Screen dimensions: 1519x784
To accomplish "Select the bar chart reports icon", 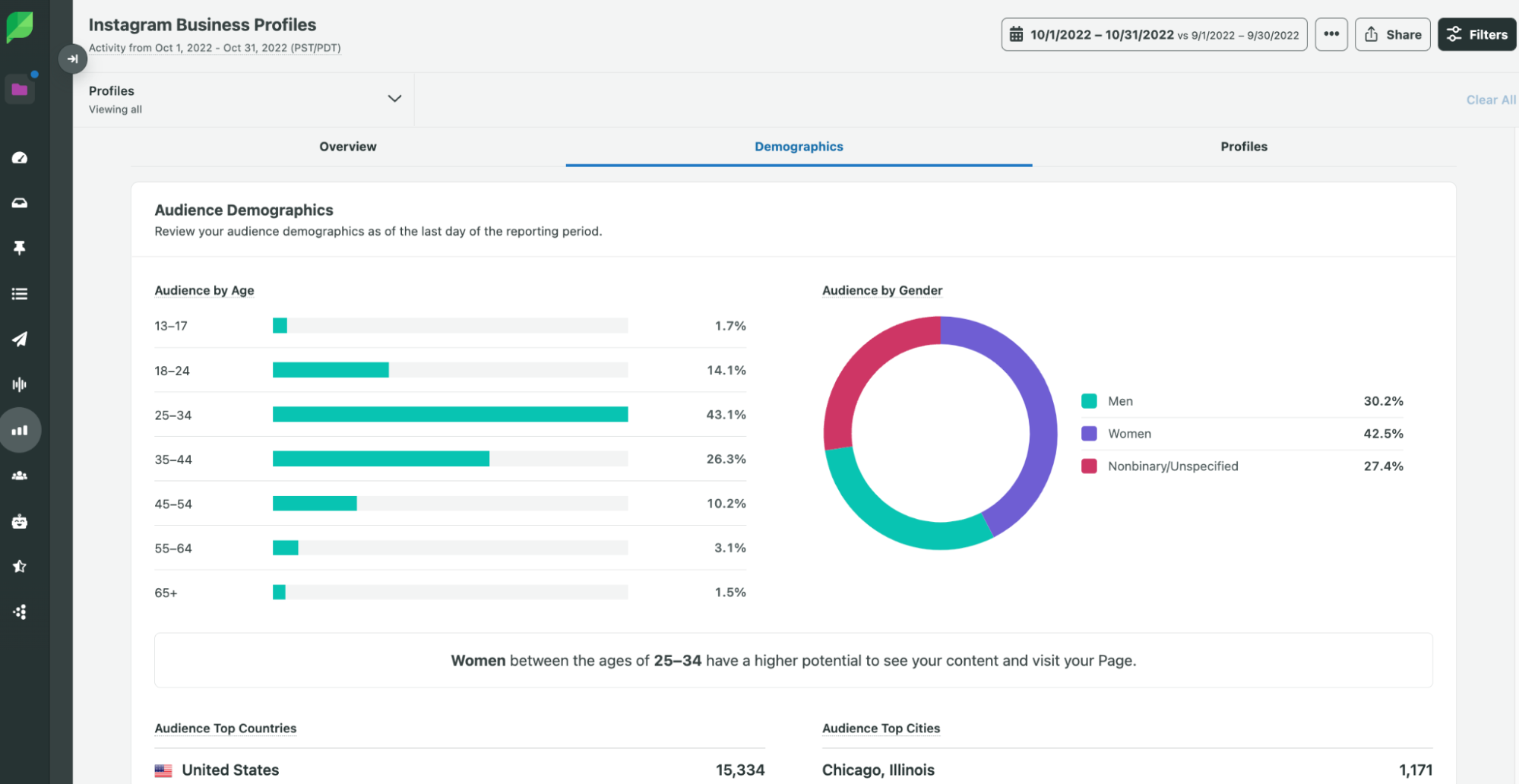I will point(20,430).
